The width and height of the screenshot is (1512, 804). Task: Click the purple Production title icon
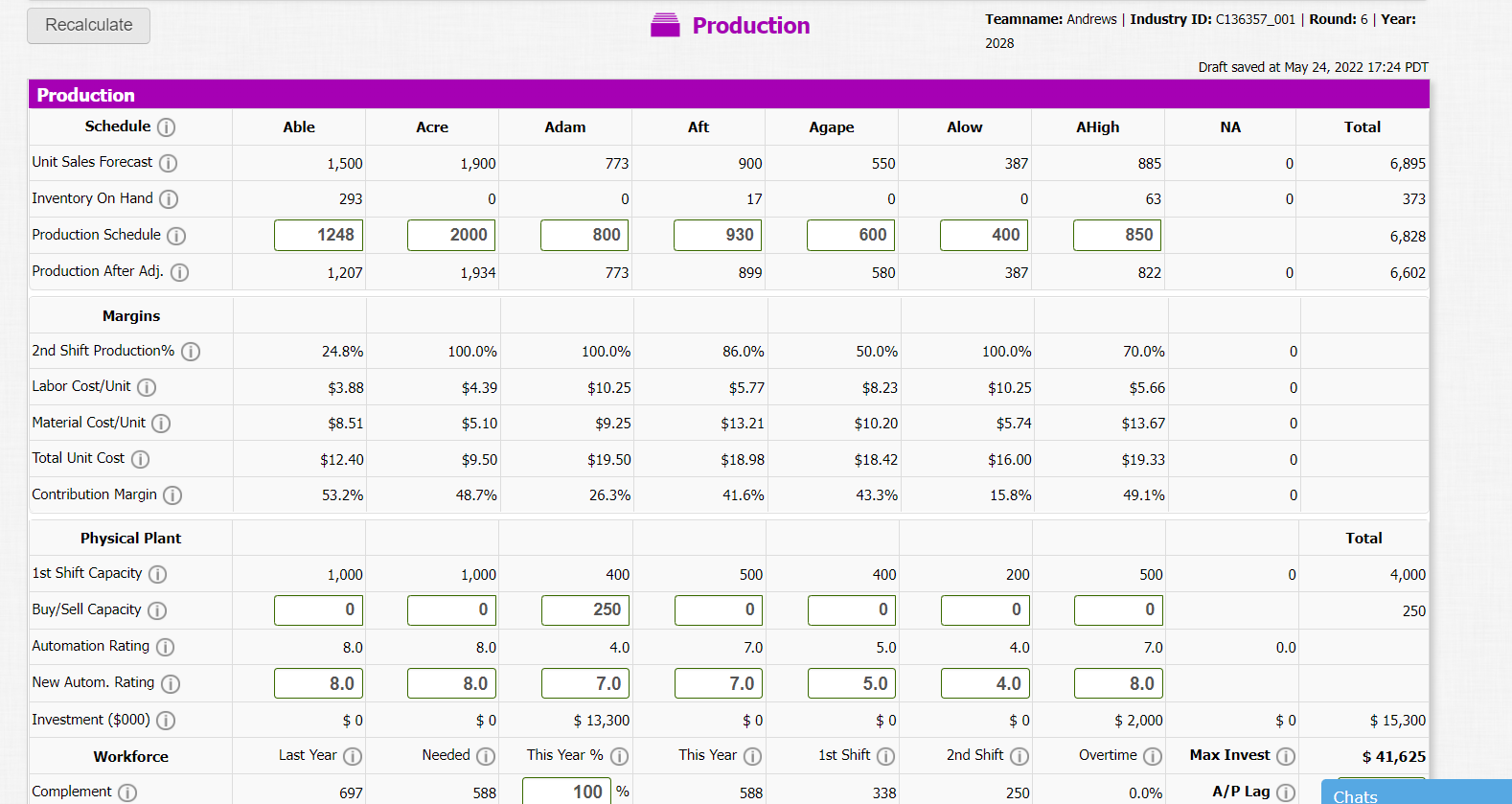665,25
